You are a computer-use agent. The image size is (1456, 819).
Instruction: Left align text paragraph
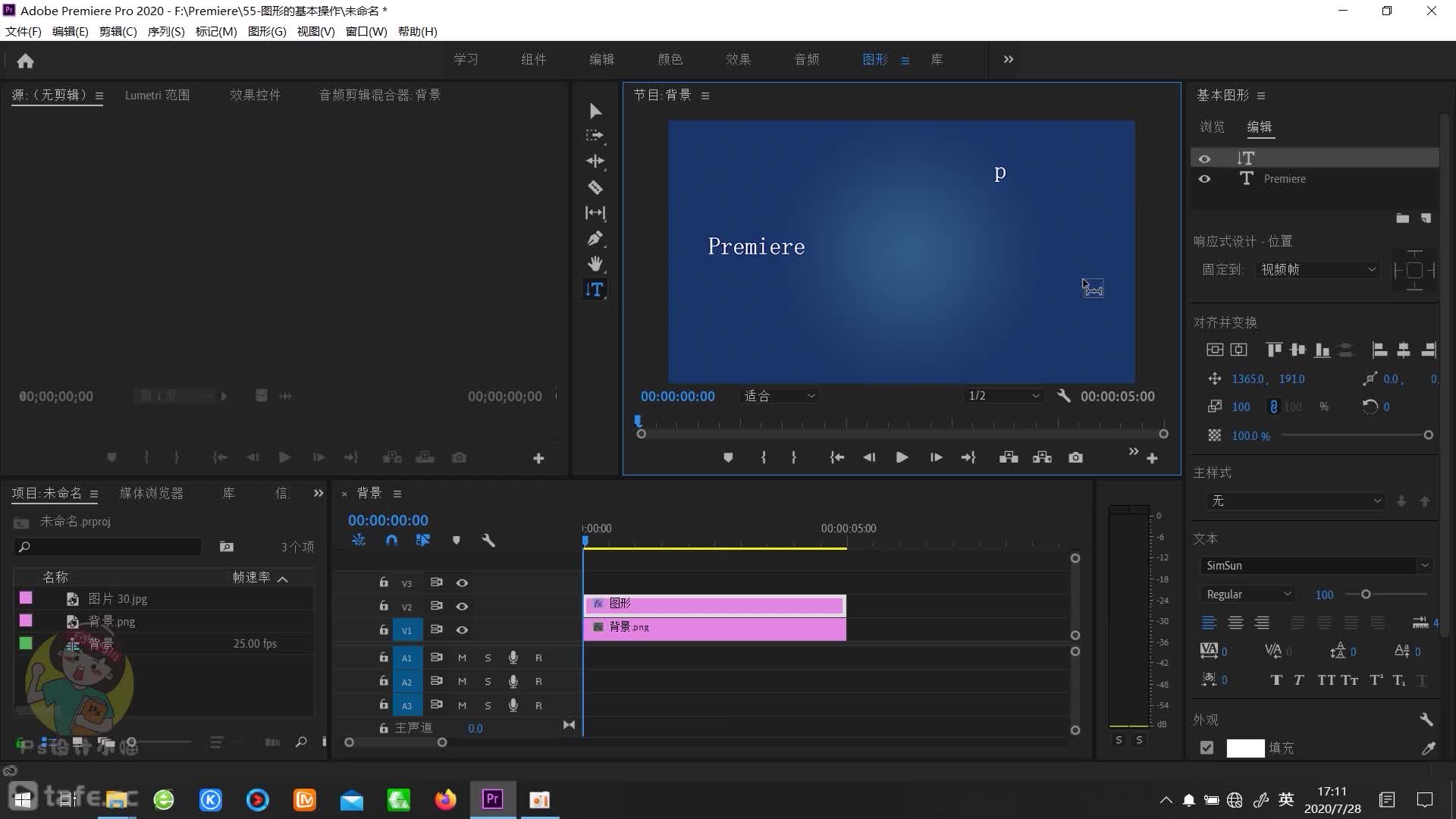1210,623
